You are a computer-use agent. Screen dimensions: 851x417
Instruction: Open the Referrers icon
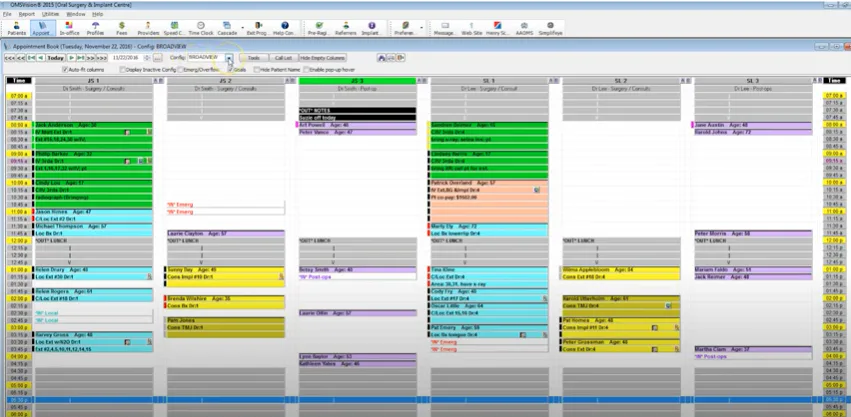(346, 28)
